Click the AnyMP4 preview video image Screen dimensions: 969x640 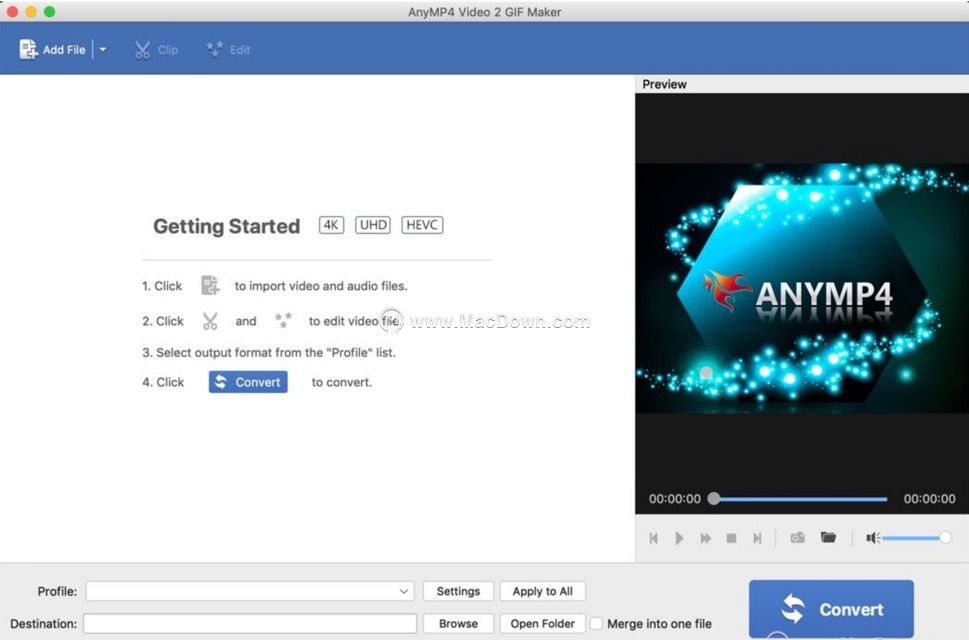(x=802, y=288)
